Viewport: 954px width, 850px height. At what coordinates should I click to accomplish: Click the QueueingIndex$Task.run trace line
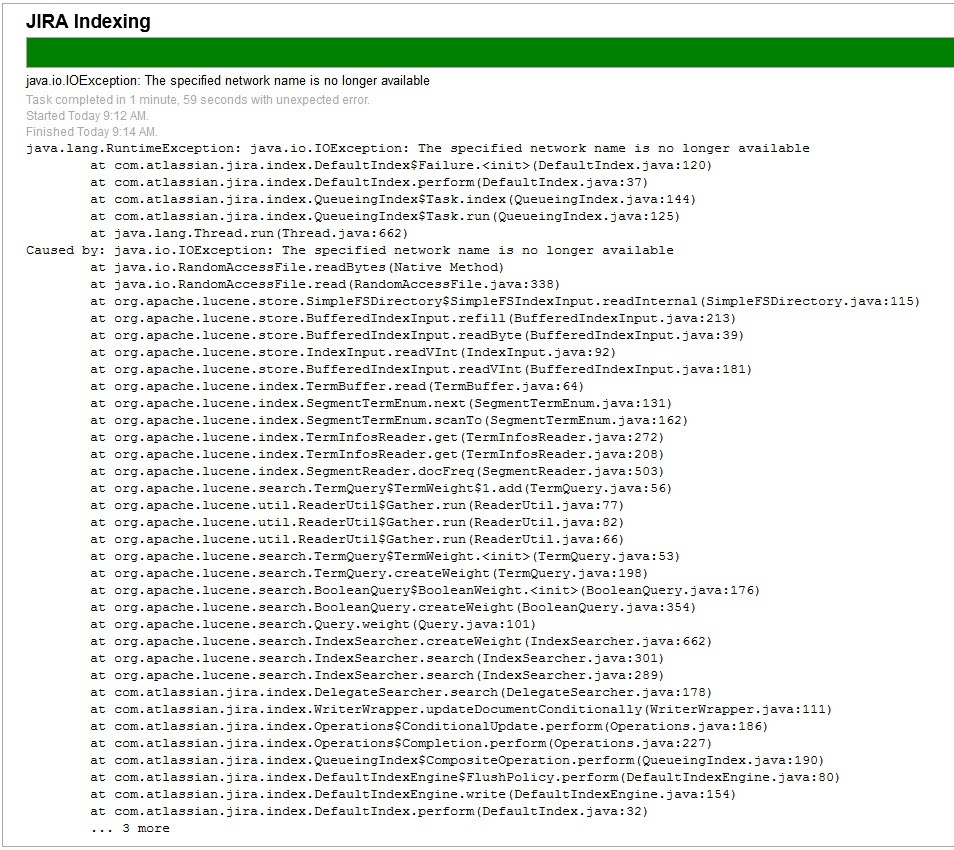click(x=385, y=216)
